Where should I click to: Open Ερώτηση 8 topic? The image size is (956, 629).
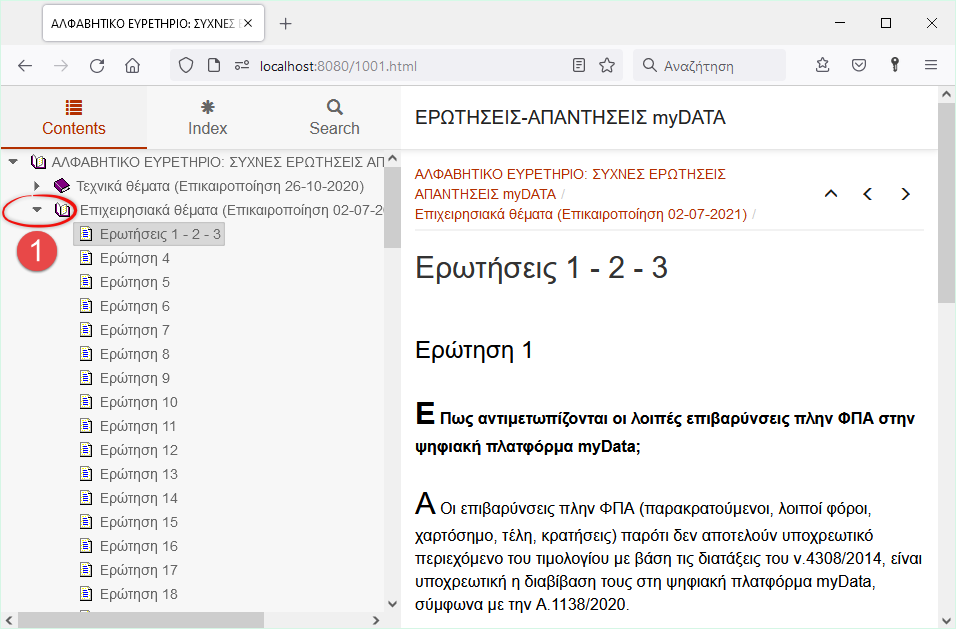click(x=135, y=354)
